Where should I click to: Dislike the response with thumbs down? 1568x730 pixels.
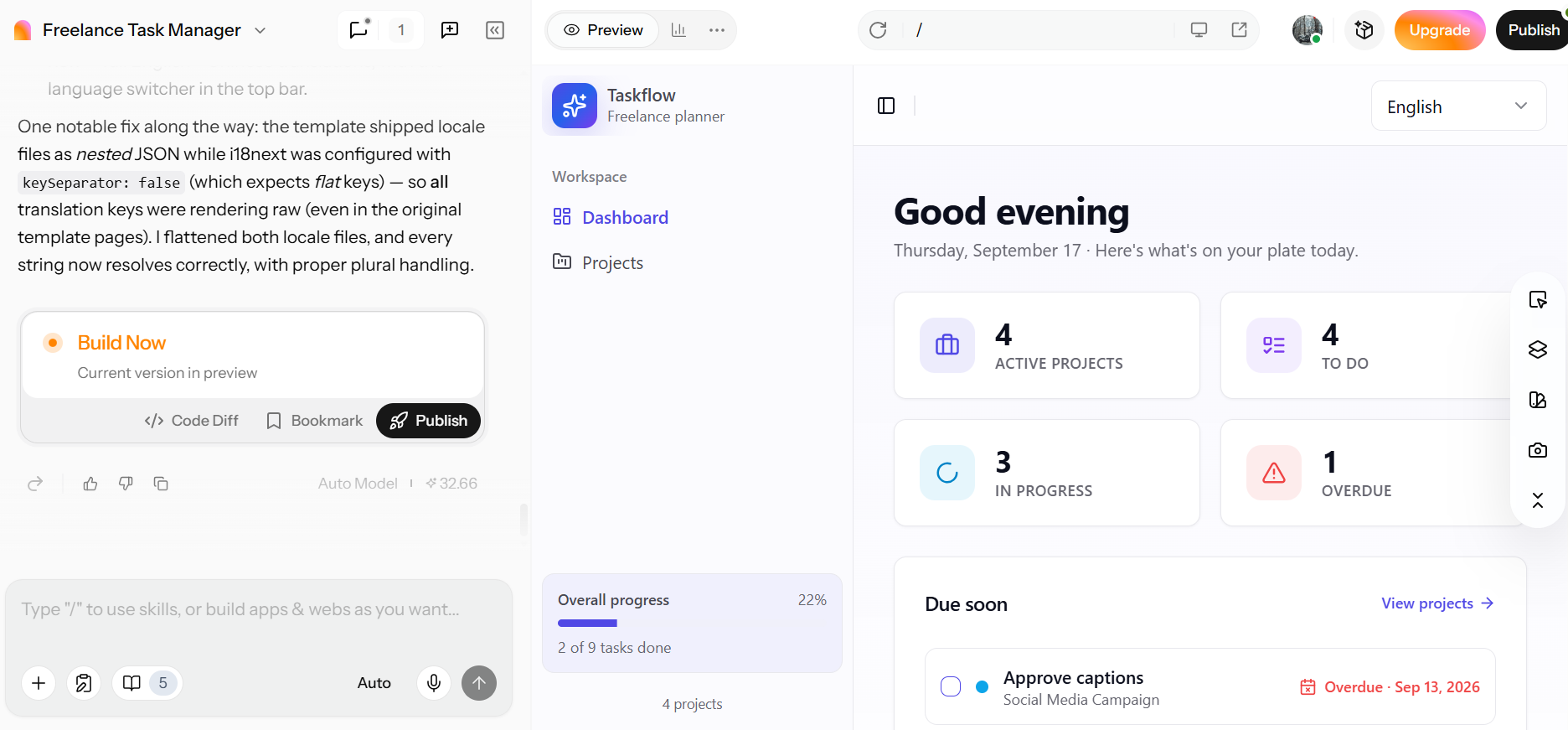(126, 484)
